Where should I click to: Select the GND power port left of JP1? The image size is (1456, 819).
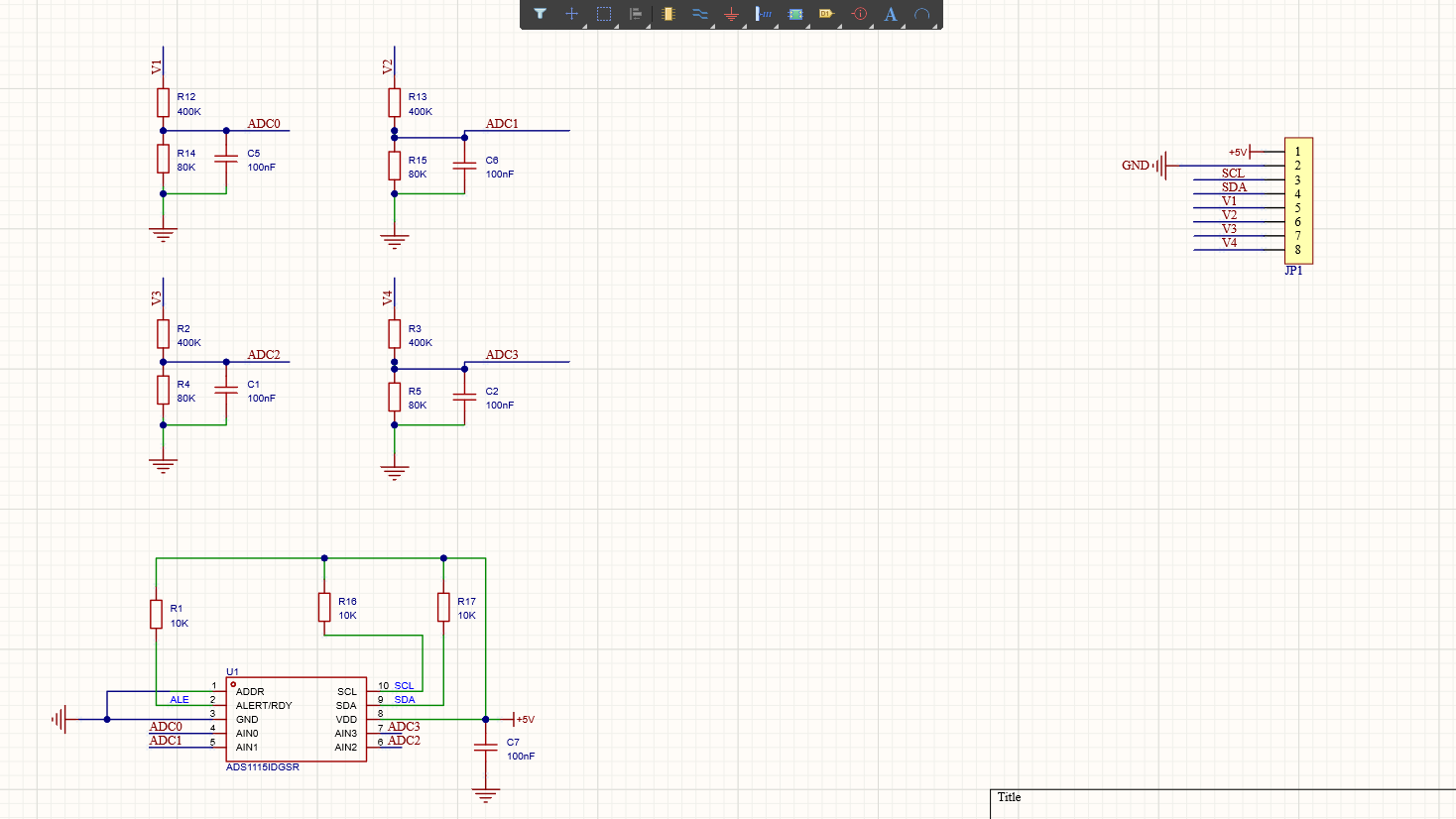pos(1146,166)
